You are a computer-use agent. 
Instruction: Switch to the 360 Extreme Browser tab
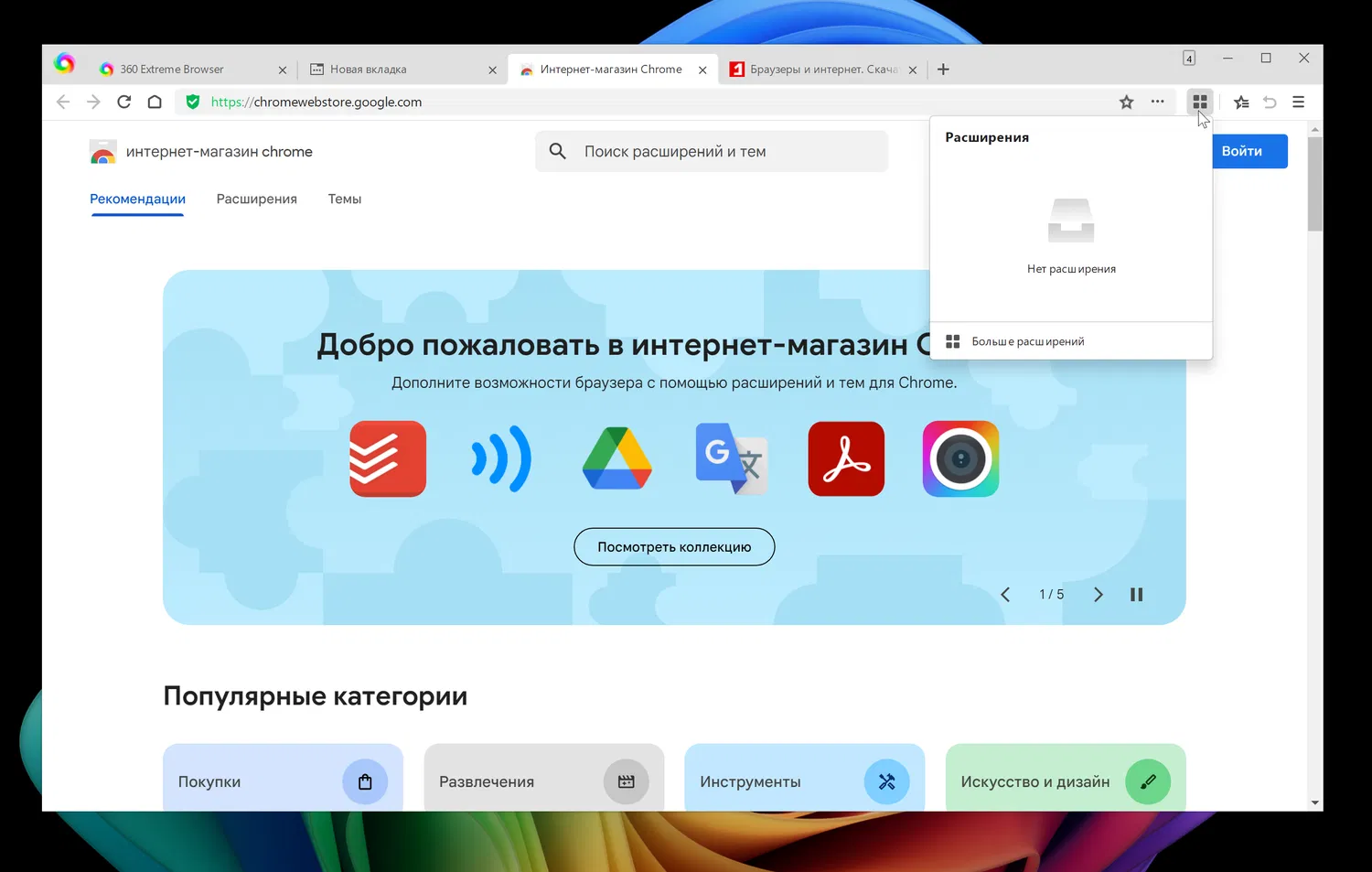[x=192, y=70]
